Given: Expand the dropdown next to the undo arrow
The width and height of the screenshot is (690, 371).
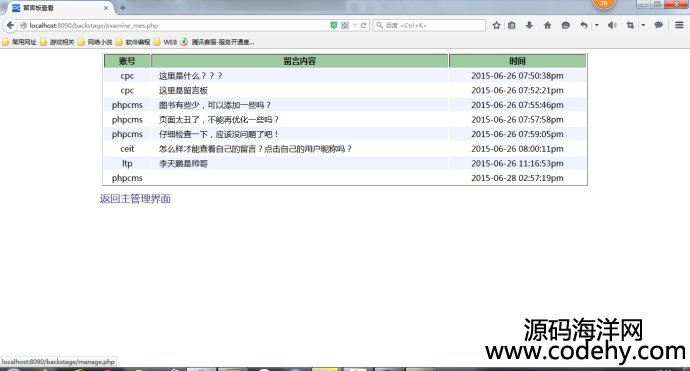Looking at the screenshot, I should 597,25.
